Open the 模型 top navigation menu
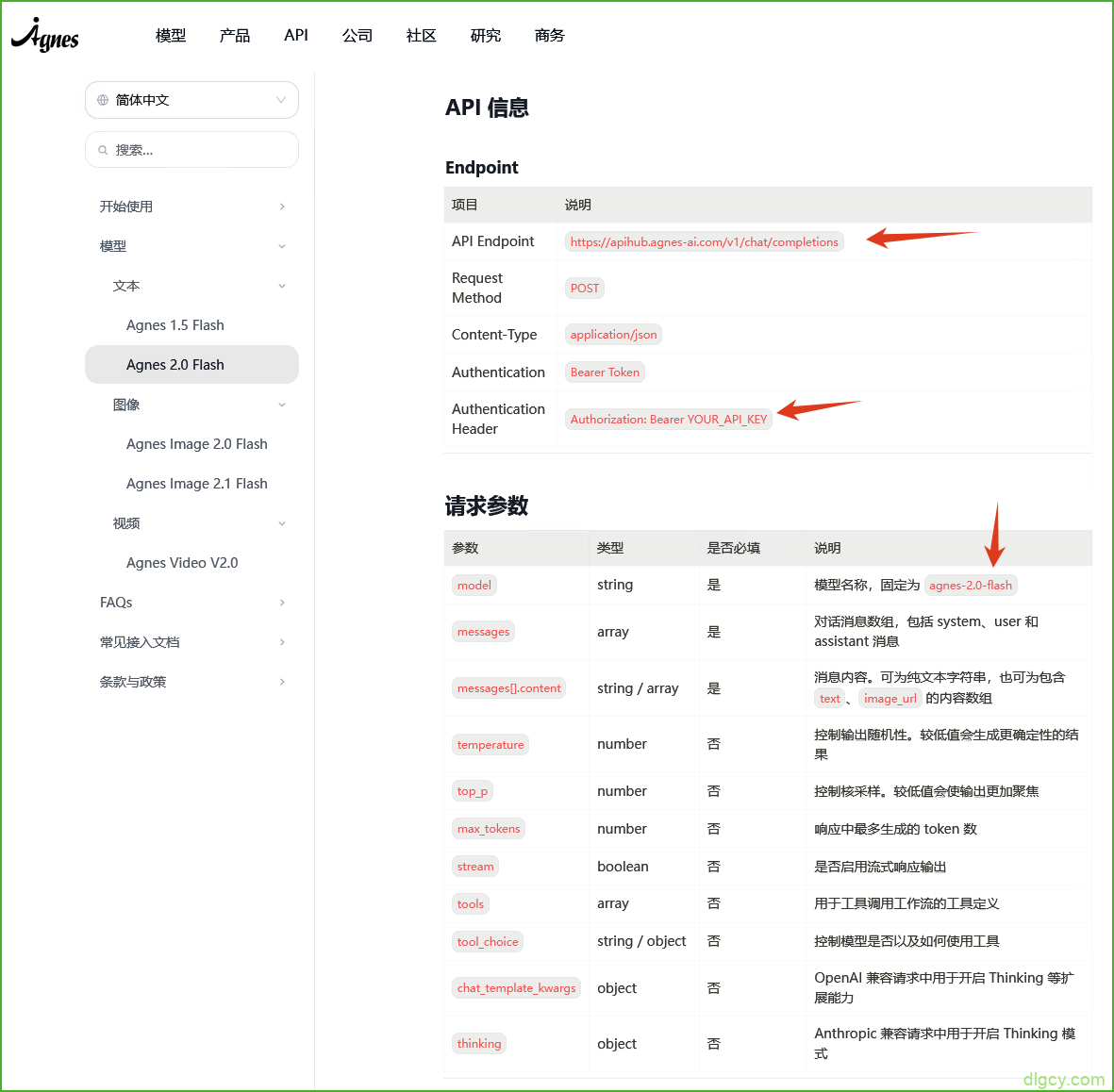1114x1092 pixels. coord(171,36)
